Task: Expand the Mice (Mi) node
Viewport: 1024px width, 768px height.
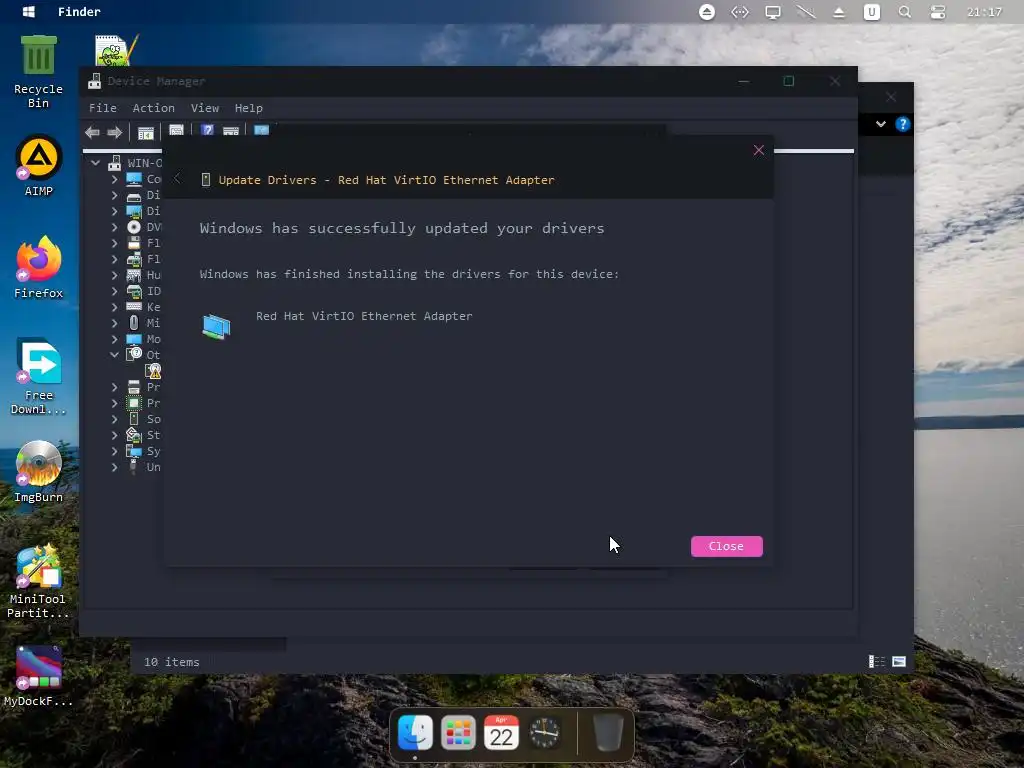Action: point(114,323)
